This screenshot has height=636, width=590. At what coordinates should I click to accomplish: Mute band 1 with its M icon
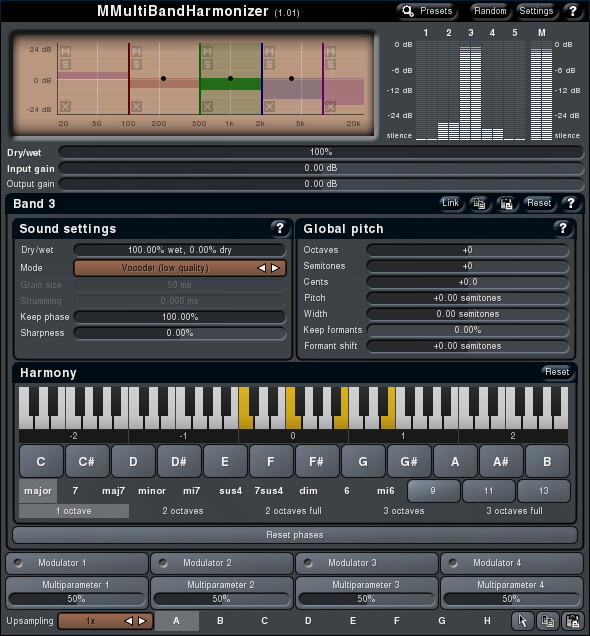pos(65,52)
